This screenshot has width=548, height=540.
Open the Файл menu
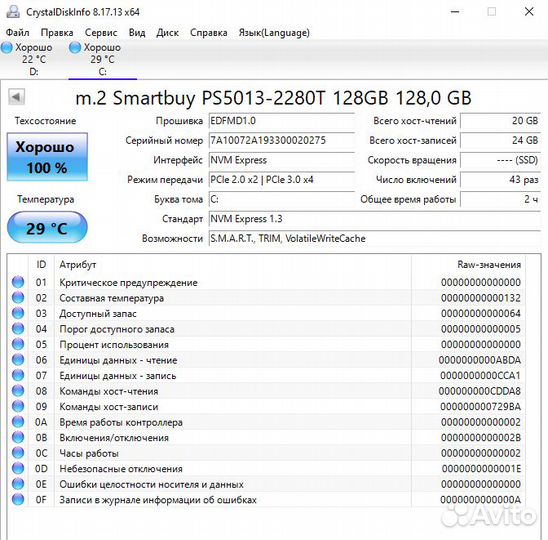coord(17,33)
